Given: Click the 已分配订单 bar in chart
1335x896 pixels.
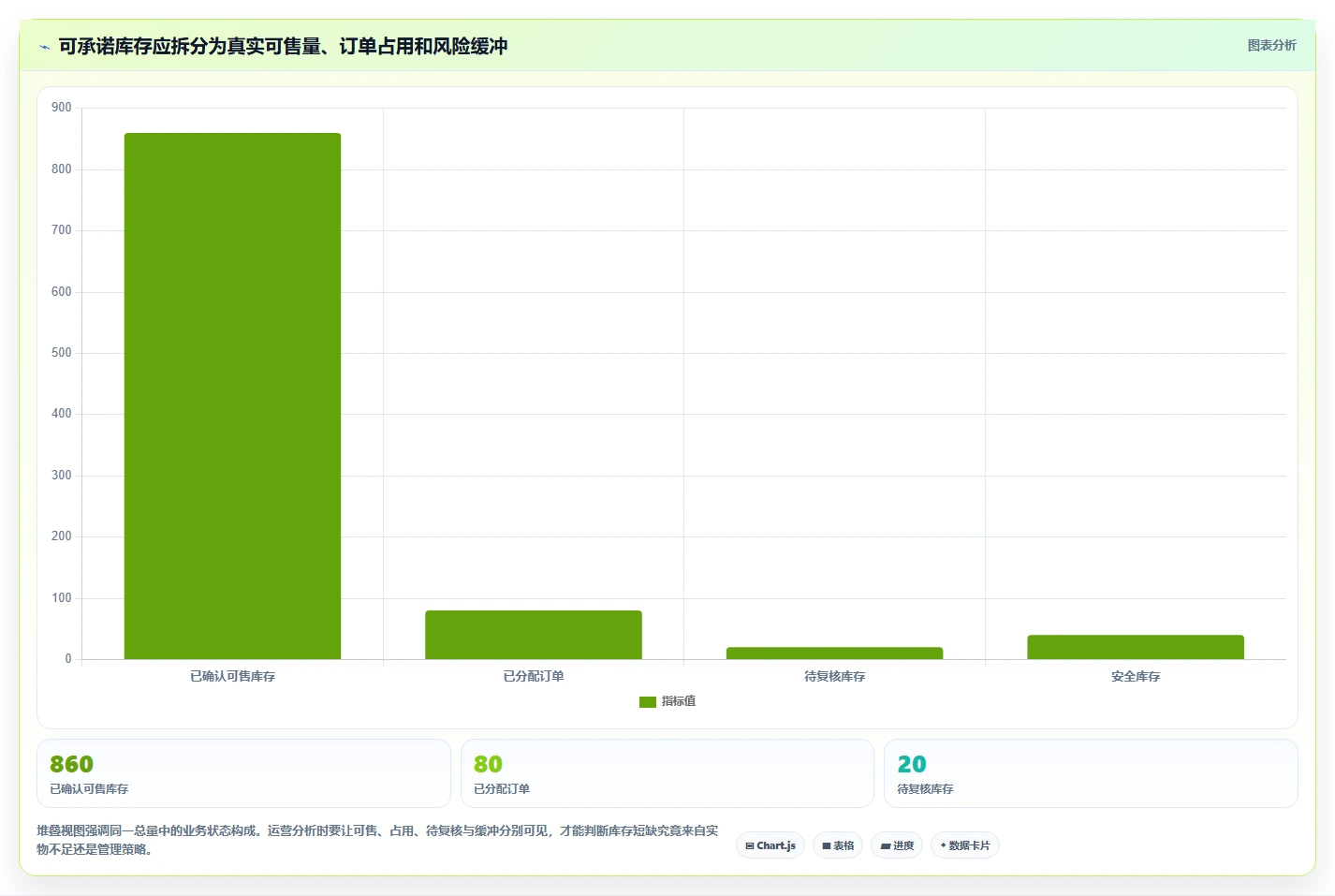Looking at the screenshot, I should (534, 635).
